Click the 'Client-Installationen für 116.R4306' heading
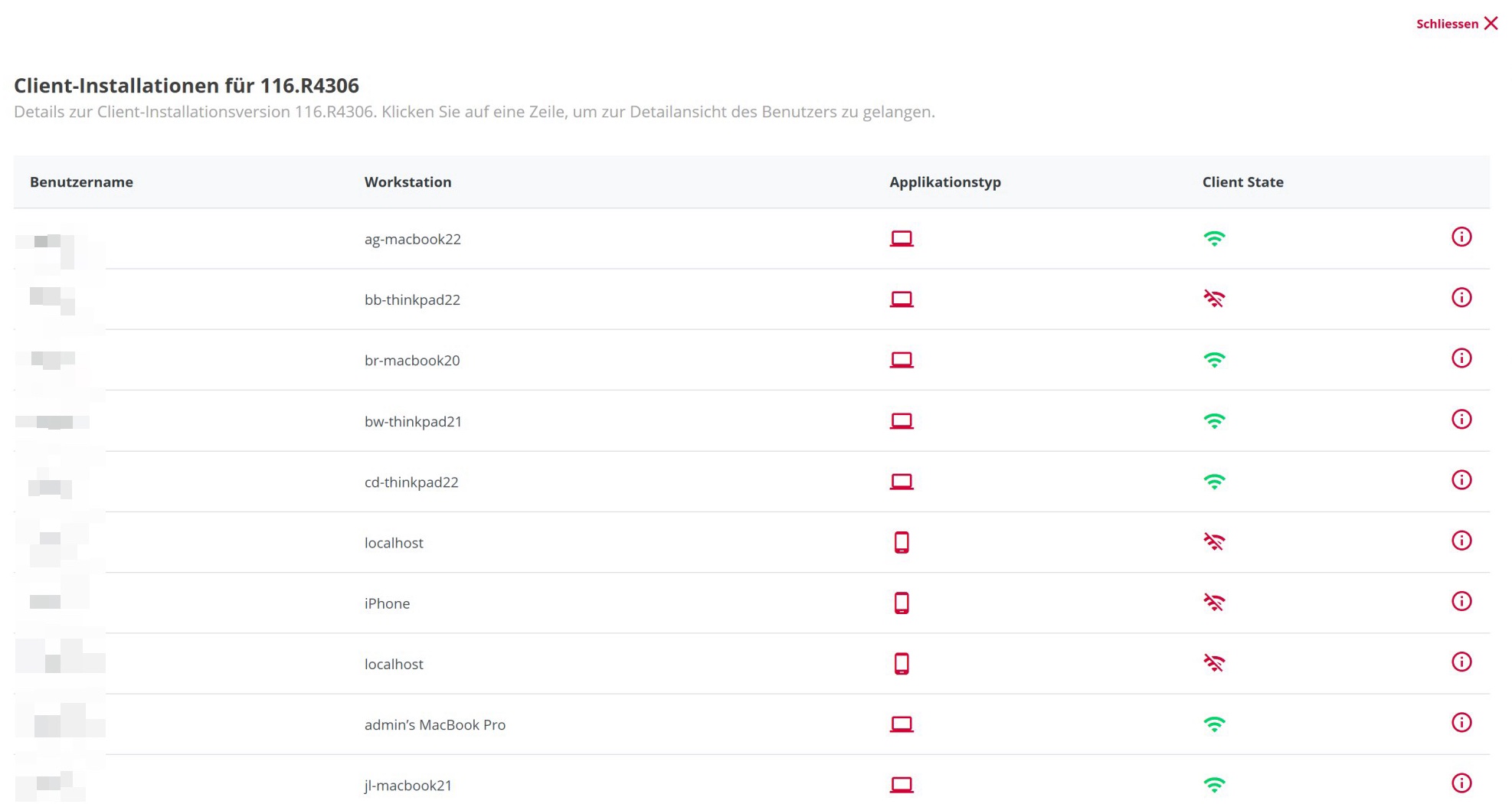The width and height of the screenshot is (1512, 804). click(186, 85)
